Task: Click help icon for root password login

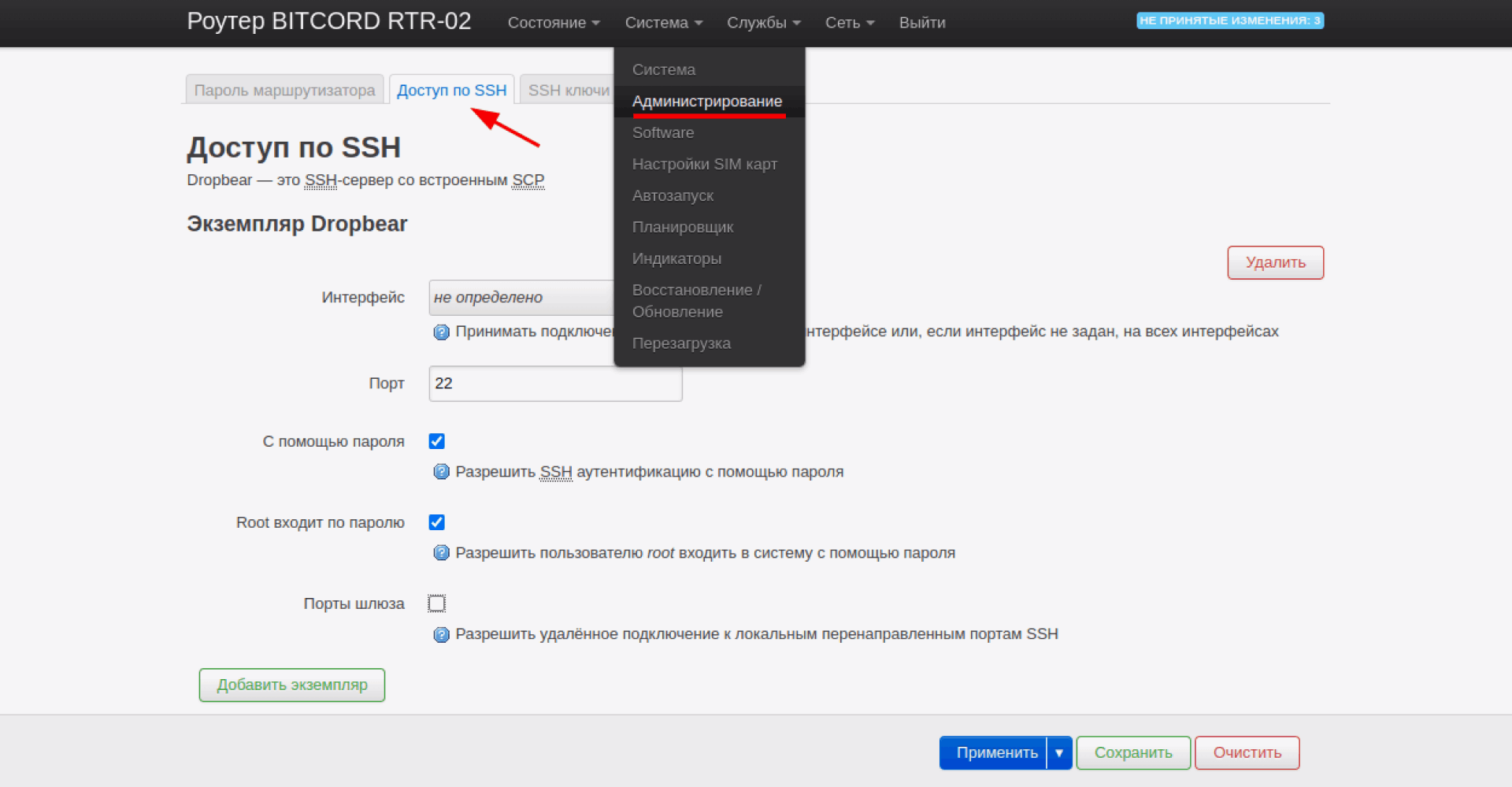Action: (x=441, y=553)
